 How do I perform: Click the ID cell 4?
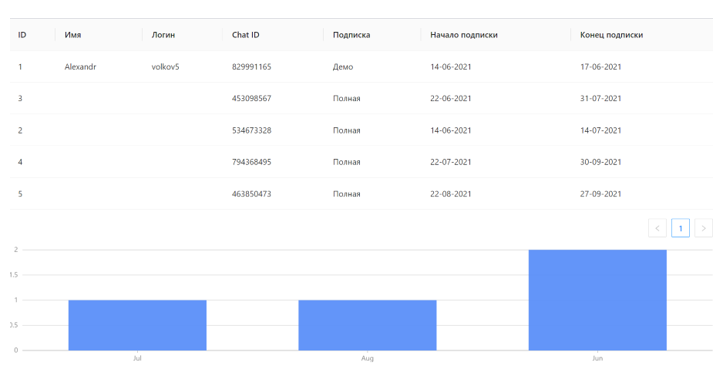coord(20,162)
